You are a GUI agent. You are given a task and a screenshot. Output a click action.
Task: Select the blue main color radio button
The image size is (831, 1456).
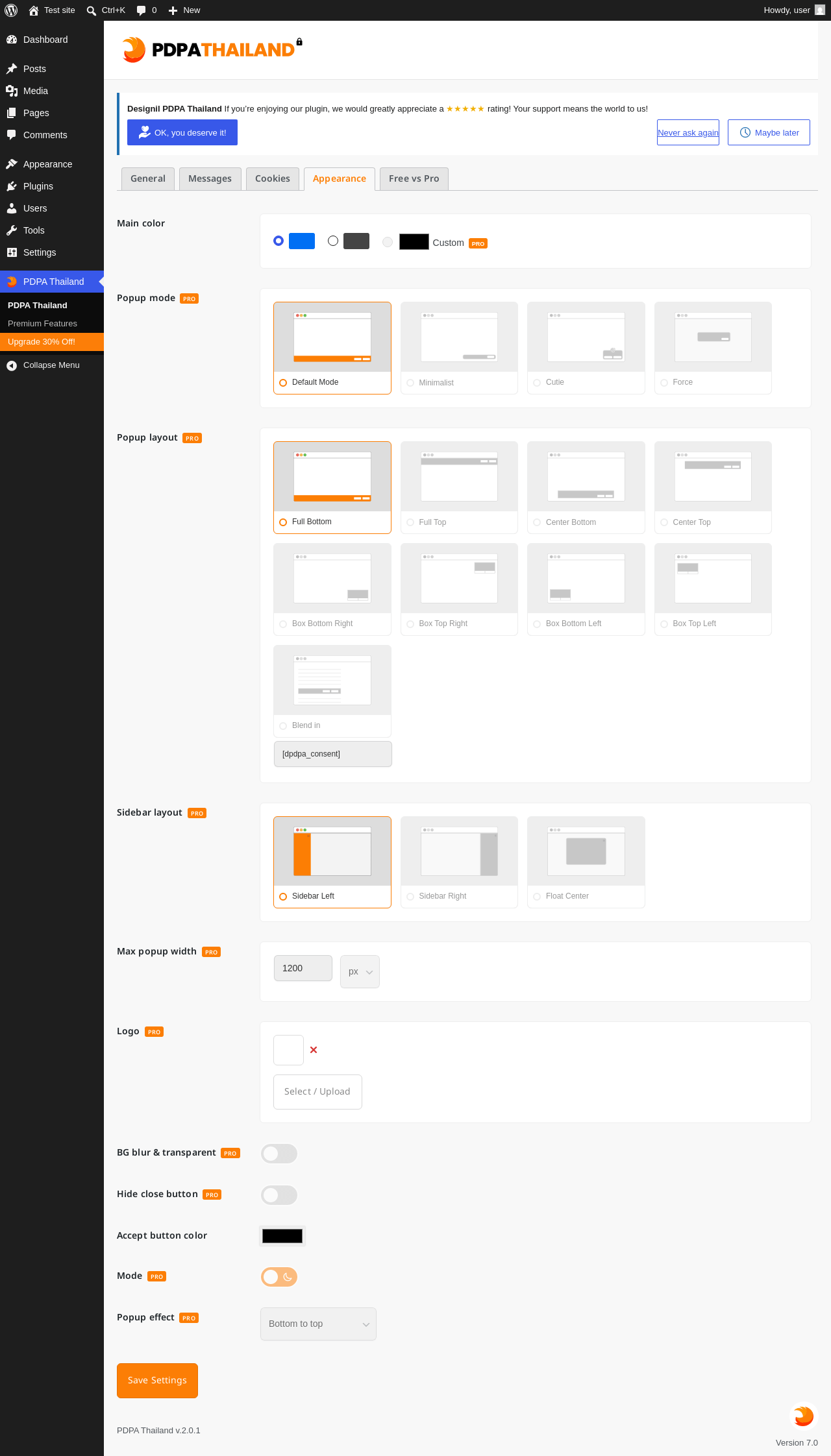(x=279, y=241)
